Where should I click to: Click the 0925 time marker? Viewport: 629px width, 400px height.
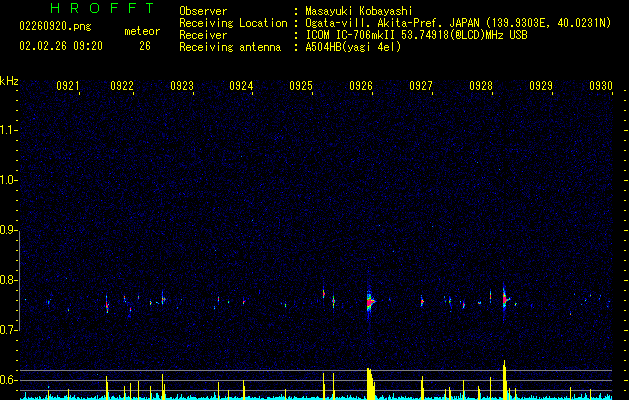coord(301,86)
